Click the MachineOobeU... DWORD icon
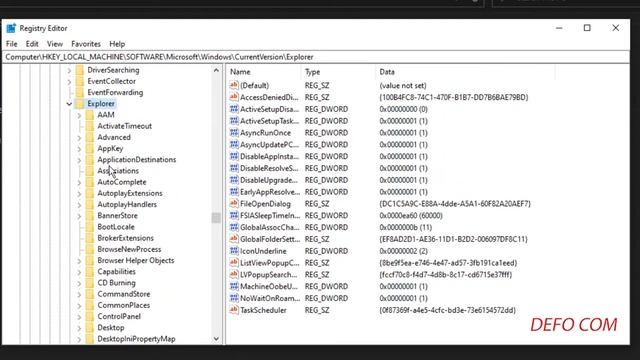Screen dimensions: 640x360 (234, 286)
